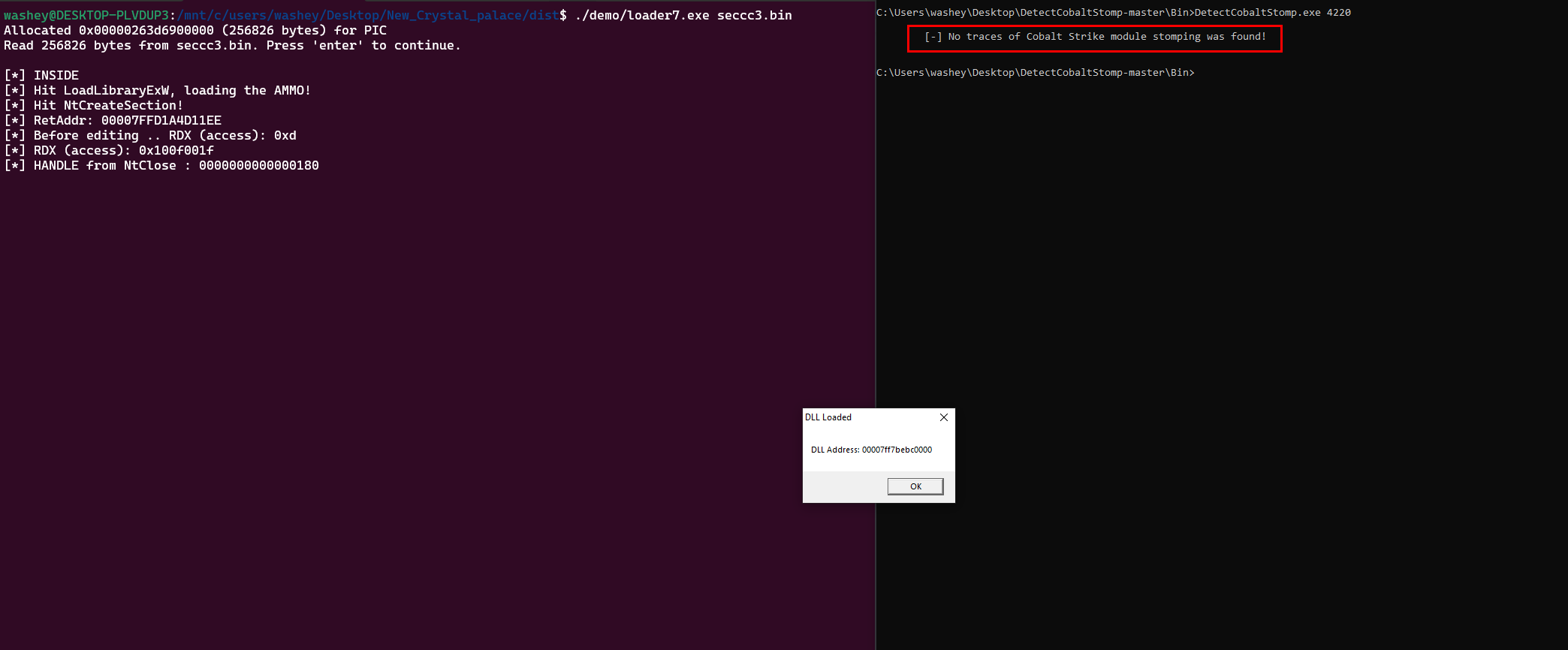
Task: Click the DLL Address value in the dialog
Action: [897, 450]
